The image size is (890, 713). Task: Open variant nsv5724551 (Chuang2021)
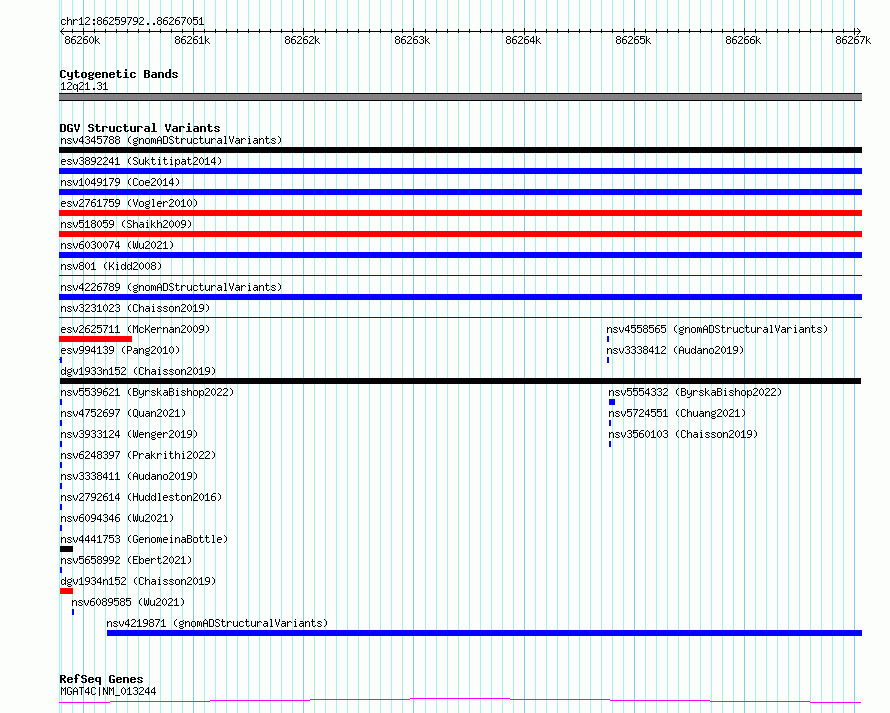(677, 413)
